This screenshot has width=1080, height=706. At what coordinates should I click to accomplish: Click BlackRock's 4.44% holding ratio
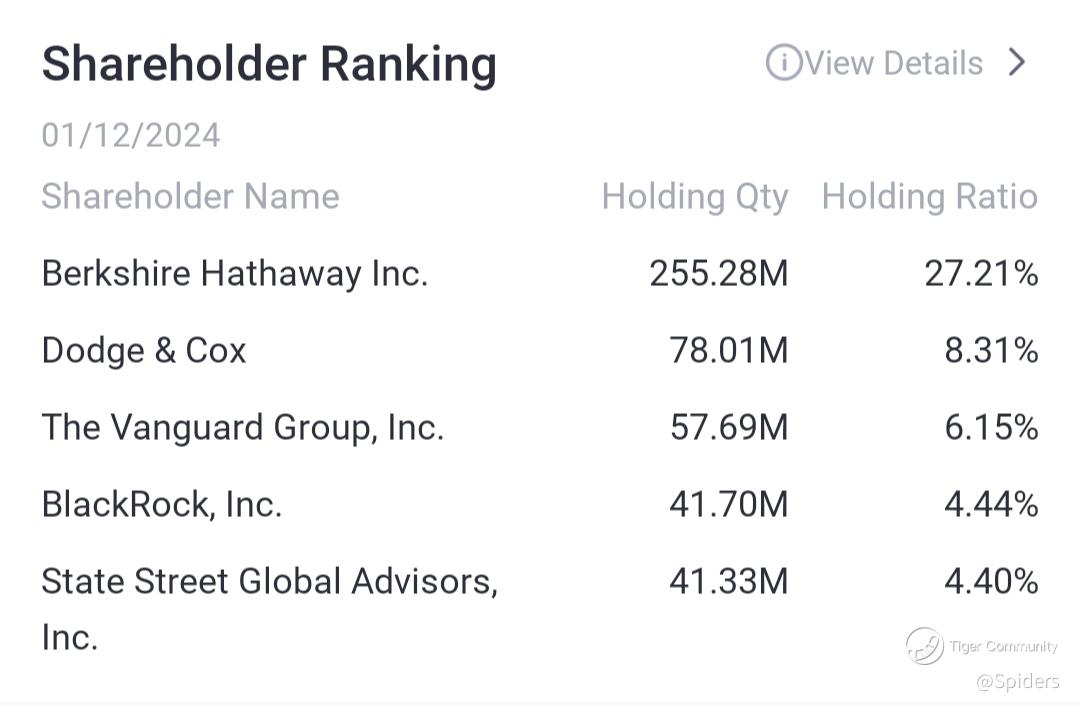[992, 504]
